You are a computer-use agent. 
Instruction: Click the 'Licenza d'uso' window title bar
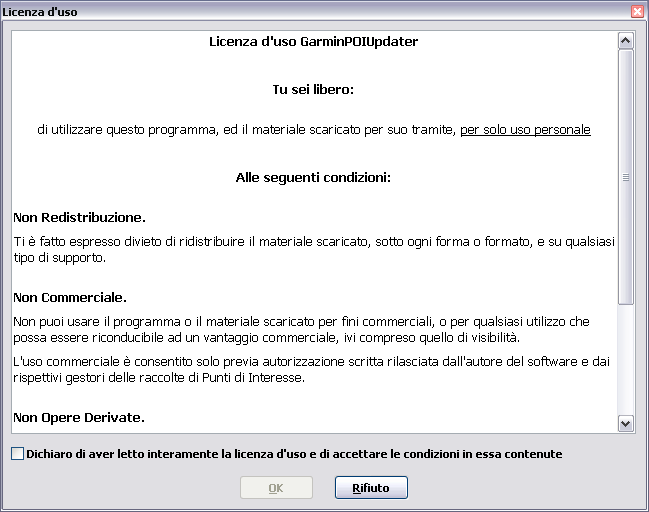tap(300, 11)
